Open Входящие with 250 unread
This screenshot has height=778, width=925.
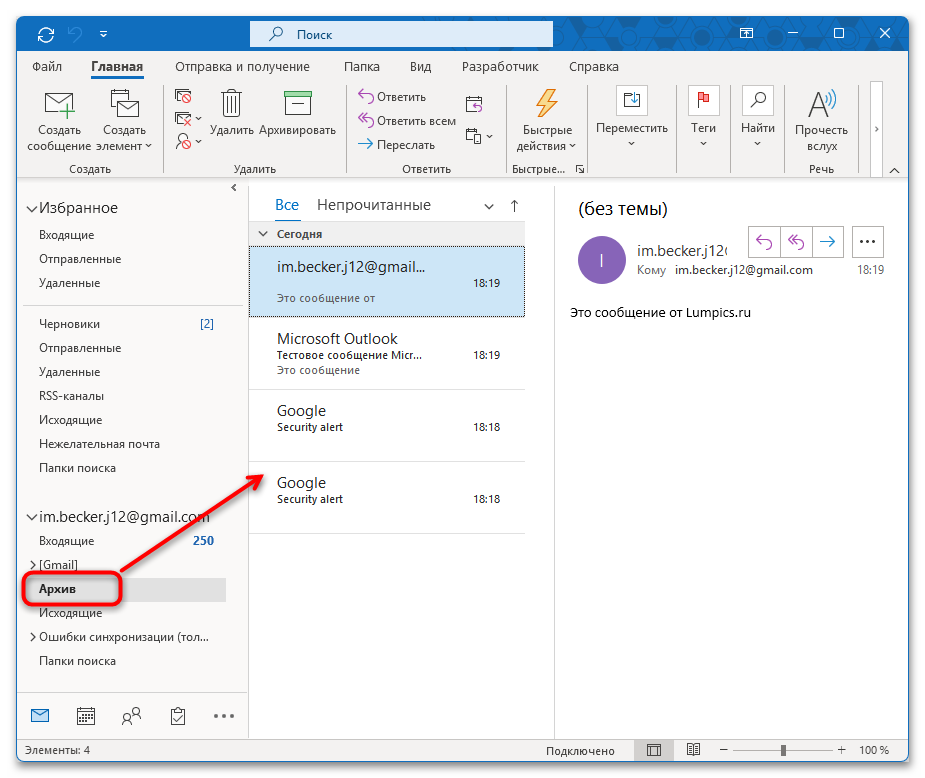click(126, 541)
